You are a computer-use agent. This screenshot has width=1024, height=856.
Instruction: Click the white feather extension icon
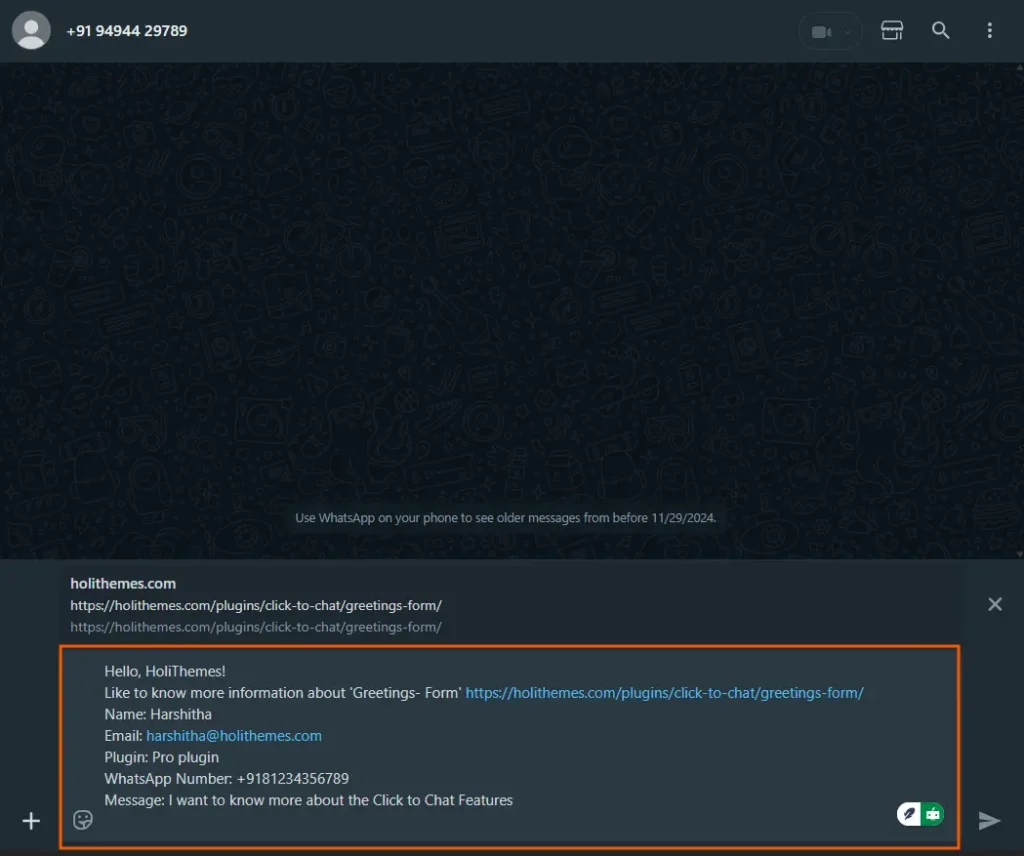(x=908, y=814)
